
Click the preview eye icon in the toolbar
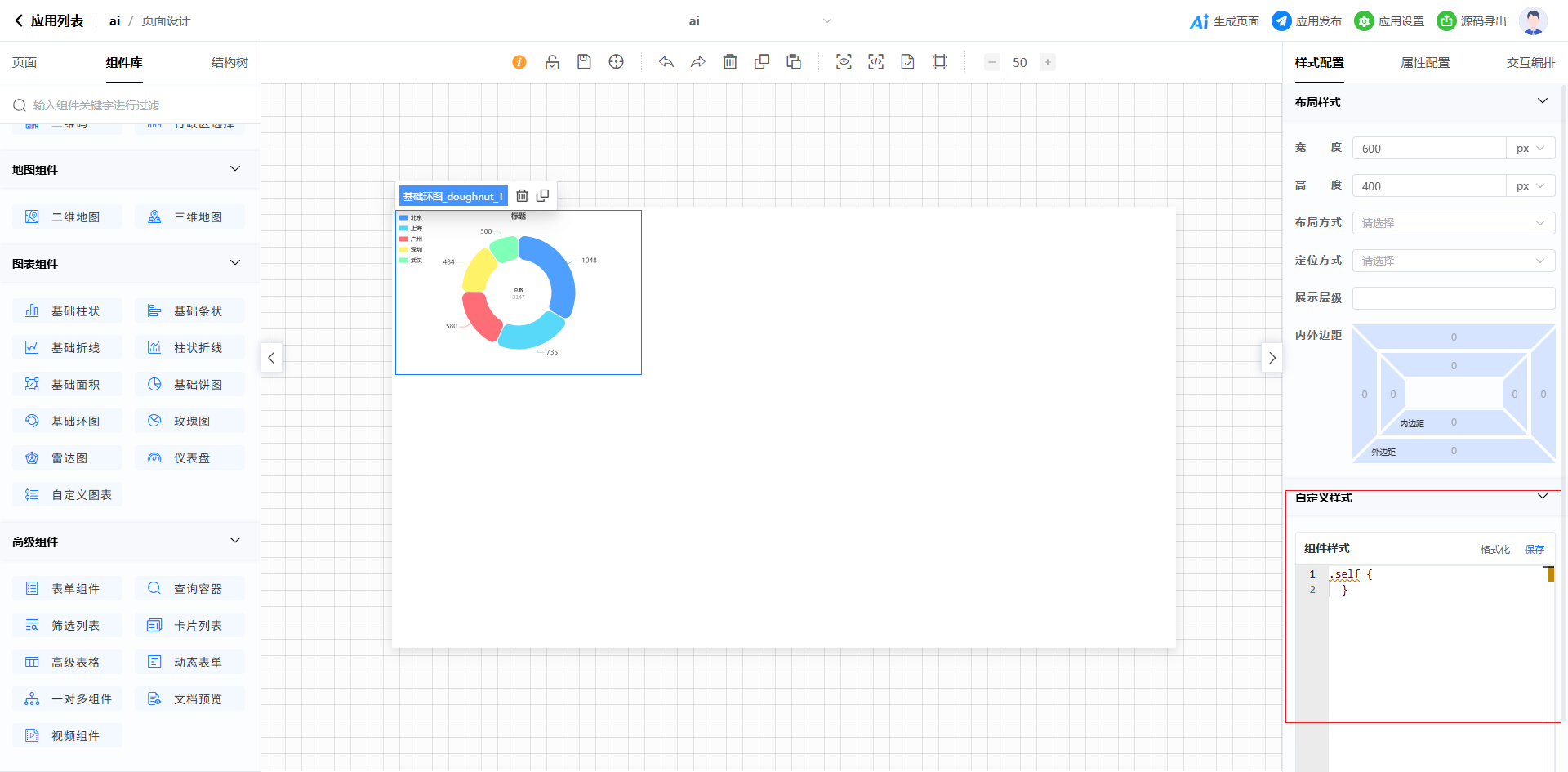pos(844,62)
